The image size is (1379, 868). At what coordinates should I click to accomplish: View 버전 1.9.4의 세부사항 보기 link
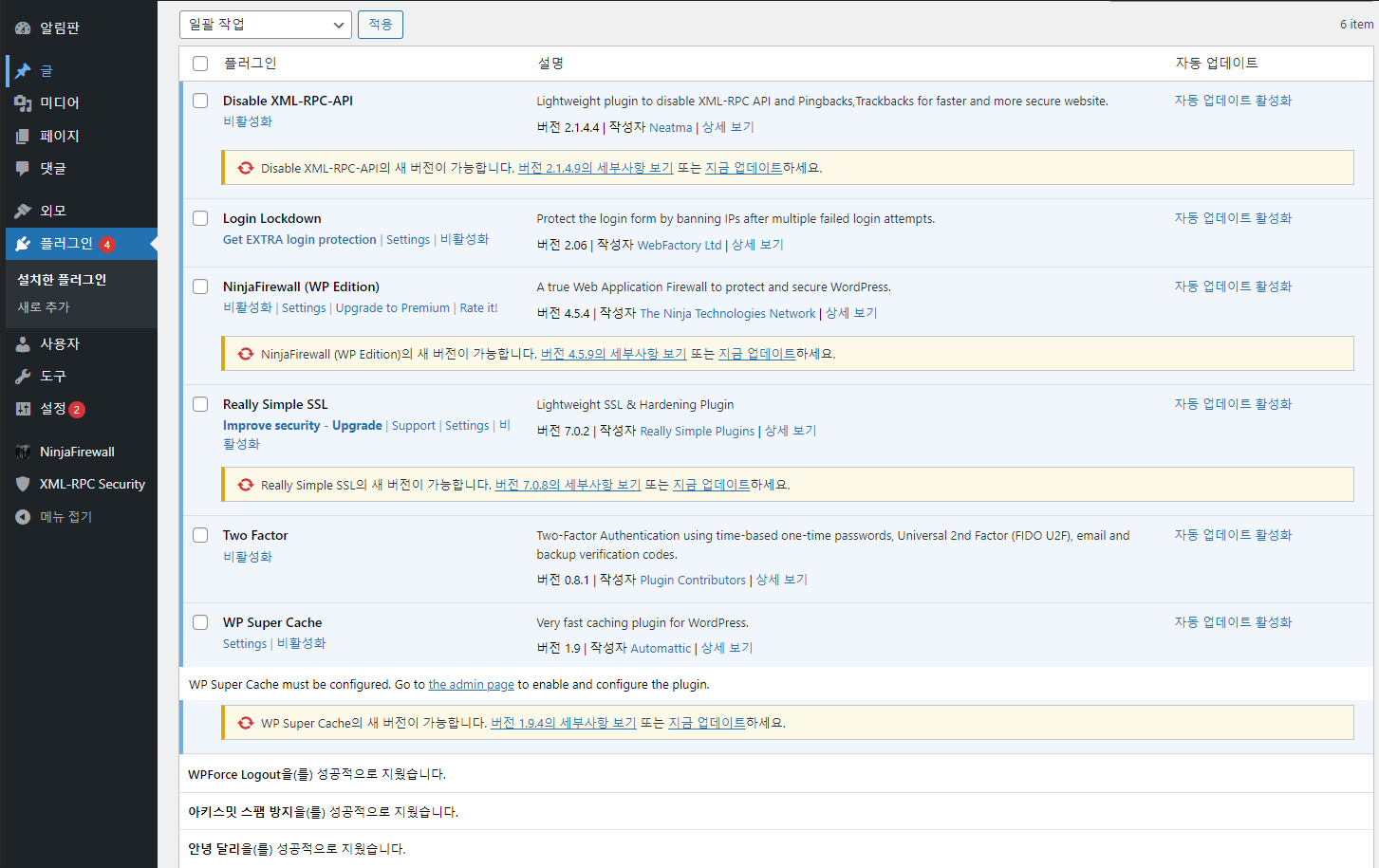564,723
